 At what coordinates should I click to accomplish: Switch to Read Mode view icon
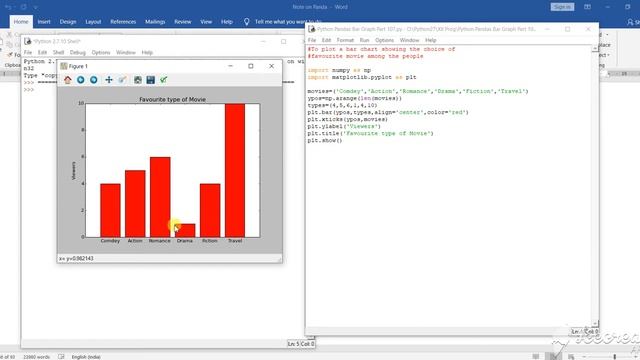(x=536, y=357)
